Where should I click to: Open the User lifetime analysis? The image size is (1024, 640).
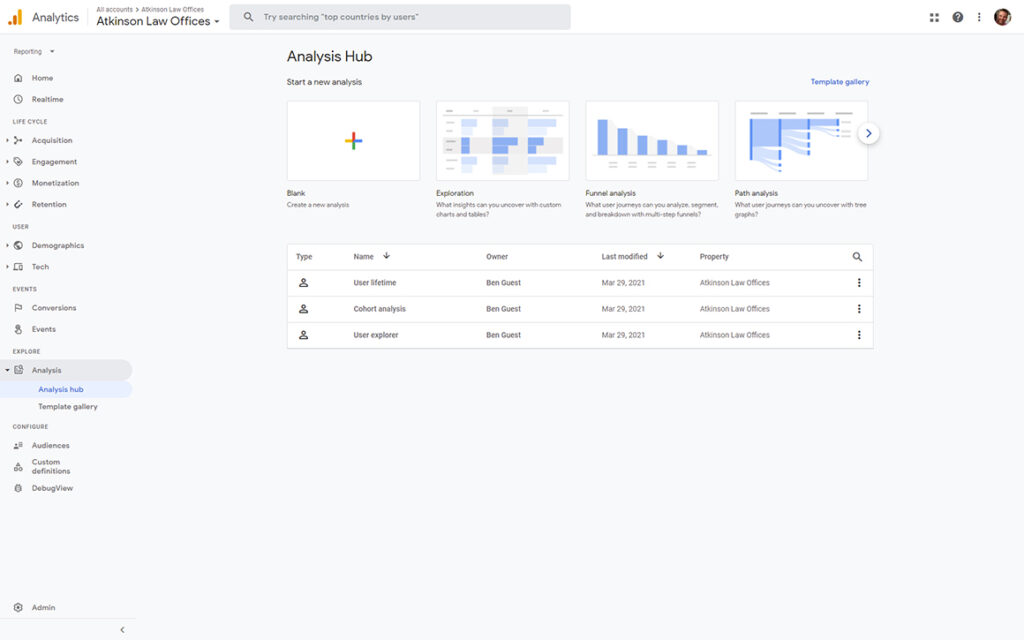(x=375, y=283)
